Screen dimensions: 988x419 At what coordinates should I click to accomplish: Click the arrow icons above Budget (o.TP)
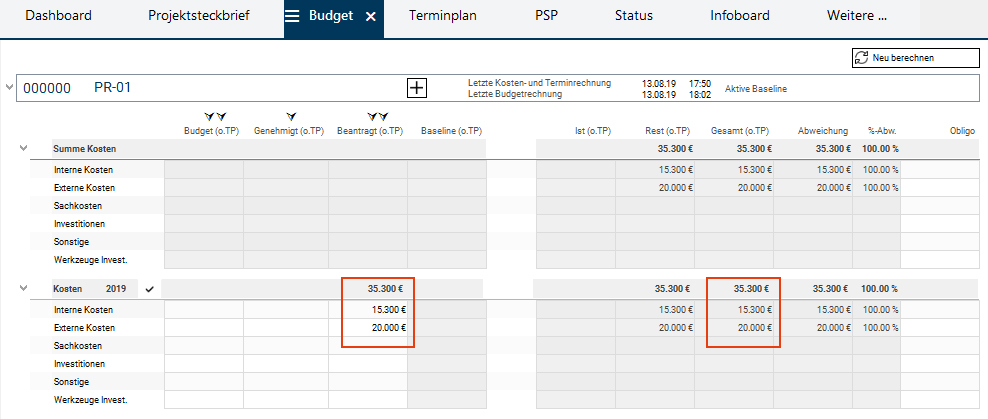pyautogui.click(x=213, y=117)
